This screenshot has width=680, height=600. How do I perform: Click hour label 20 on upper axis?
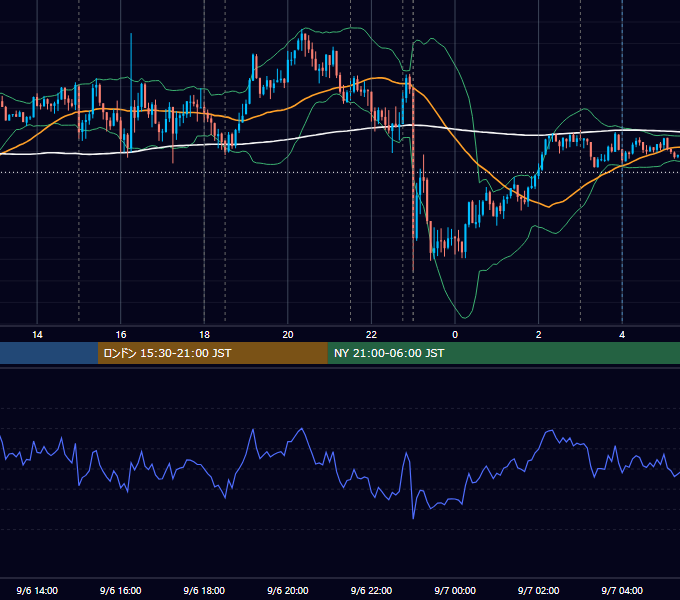[288, 335]
